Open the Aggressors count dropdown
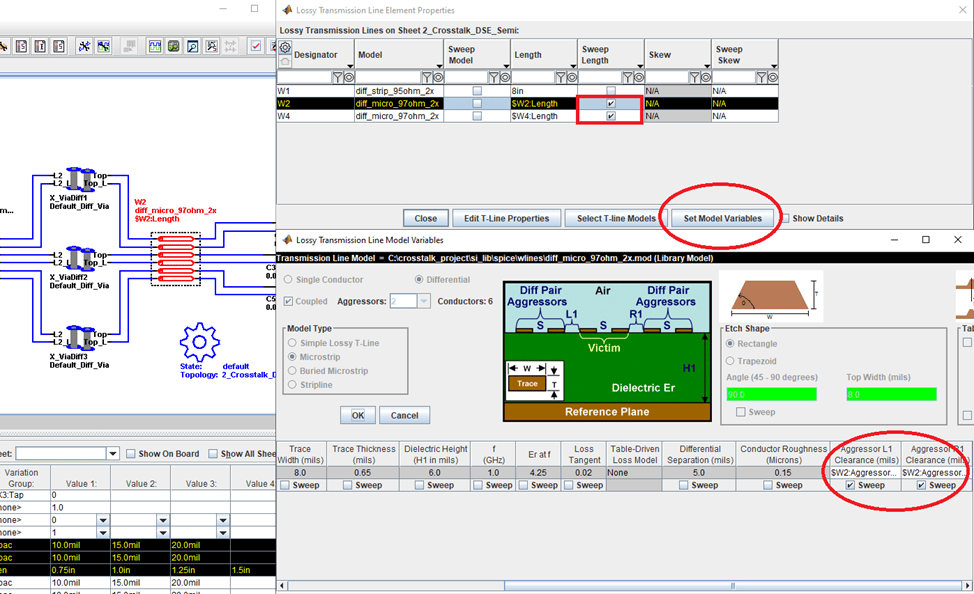 (424, 301)
